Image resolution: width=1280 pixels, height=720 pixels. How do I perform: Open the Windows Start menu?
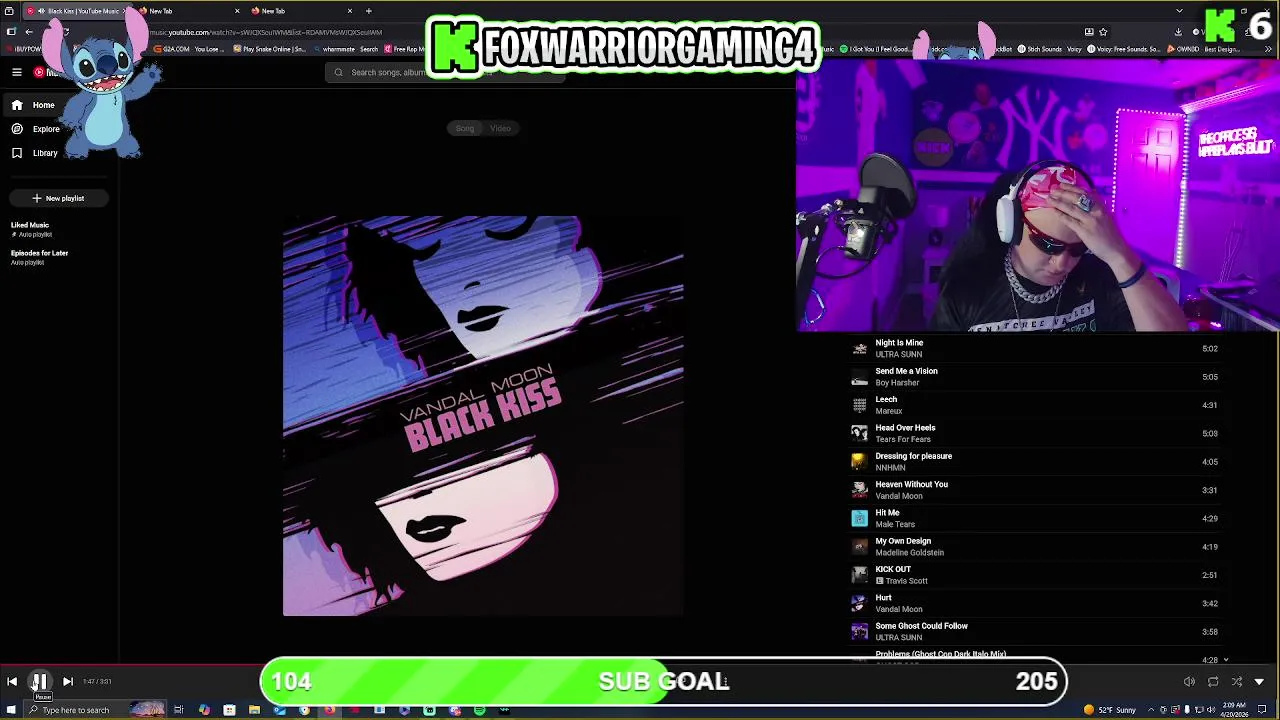pos(9,710)
